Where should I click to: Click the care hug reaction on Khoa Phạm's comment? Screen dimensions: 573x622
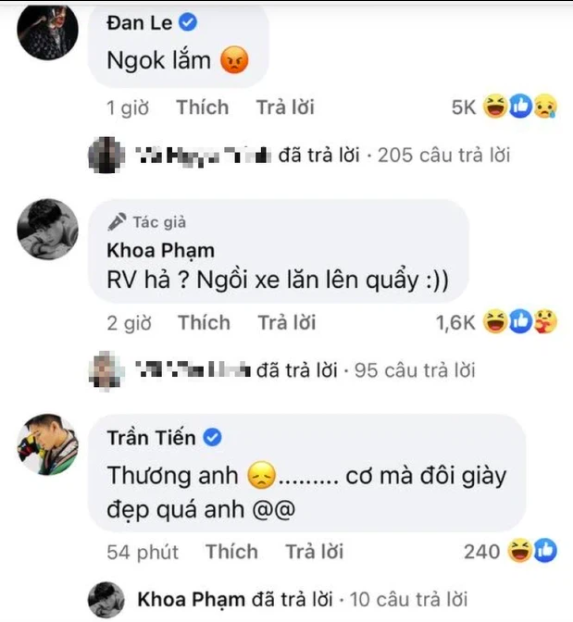point(546,322)
